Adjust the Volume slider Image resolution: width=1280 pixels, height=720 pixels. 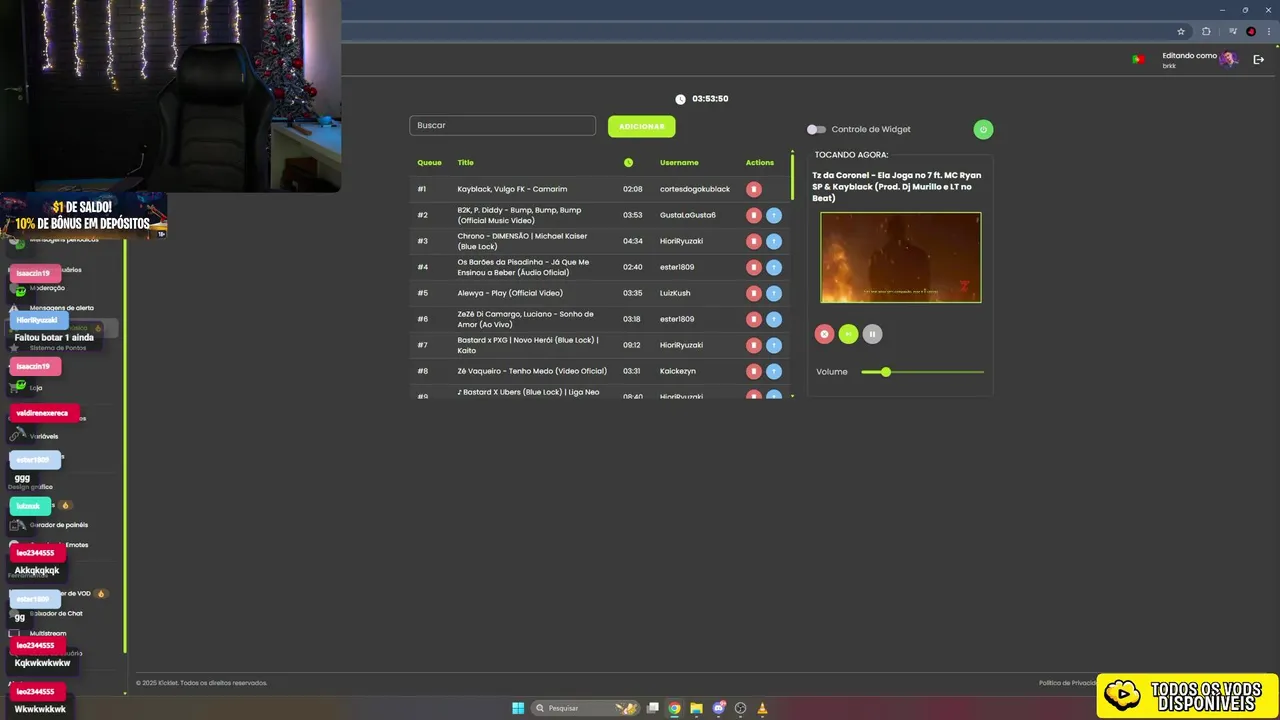[x=922, y=372]
